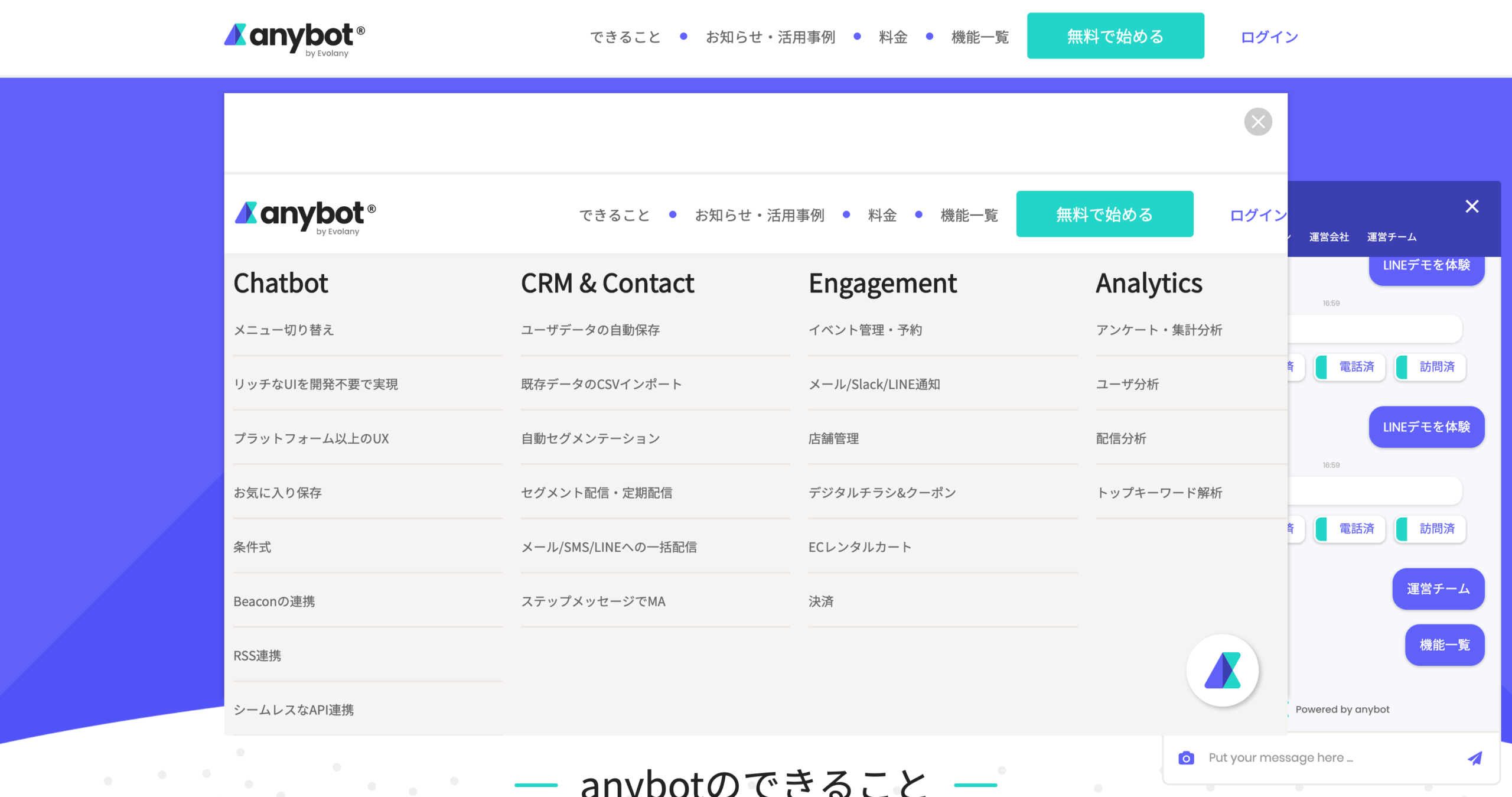Viewport: 1512px width, 797px height.
Task: Click the 運営チーム chat bubble button
Action: (x=1438, y=588)
